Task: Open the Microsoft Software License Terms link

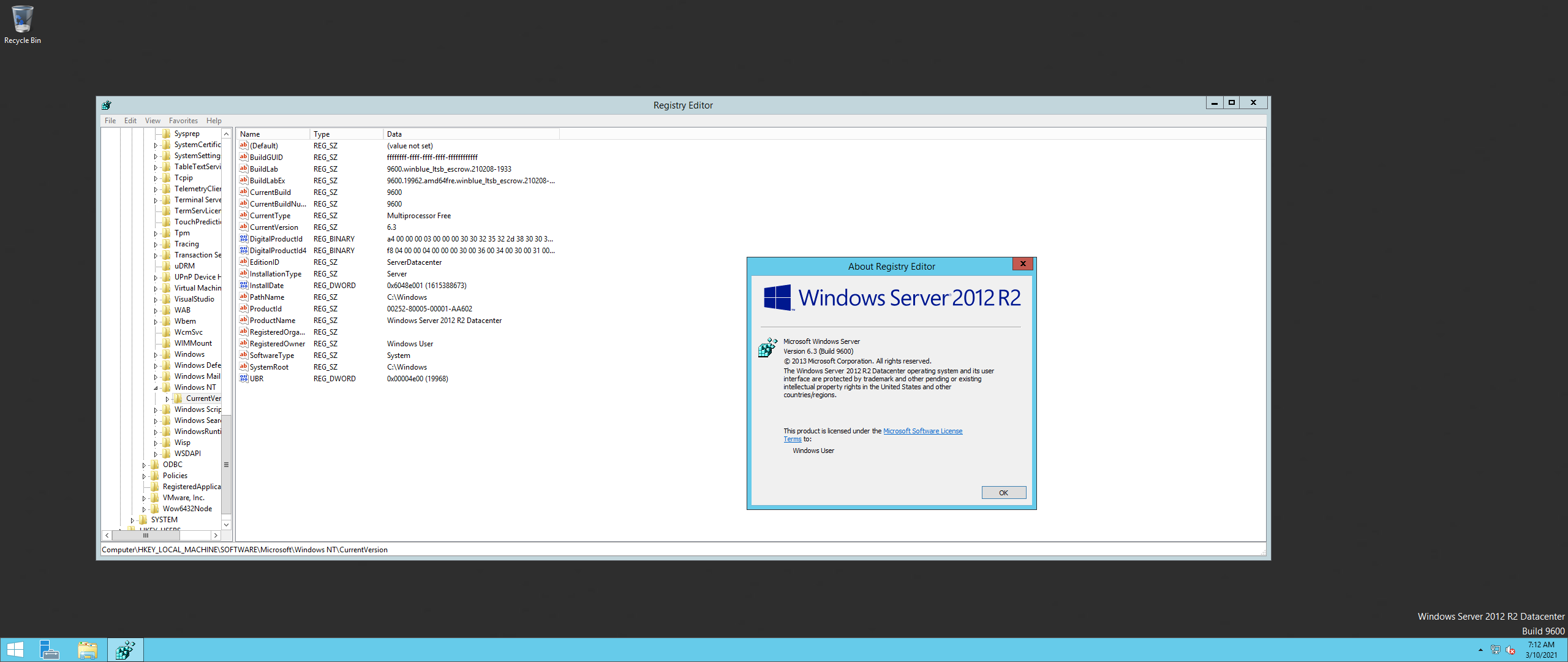Action: tap(922, 431)
